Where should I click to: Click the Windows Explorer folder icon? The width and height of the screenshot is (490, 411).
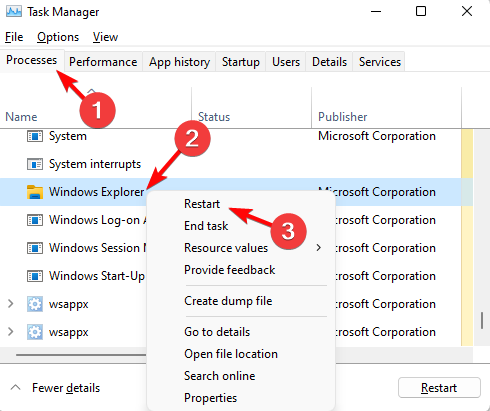[35, 192]
